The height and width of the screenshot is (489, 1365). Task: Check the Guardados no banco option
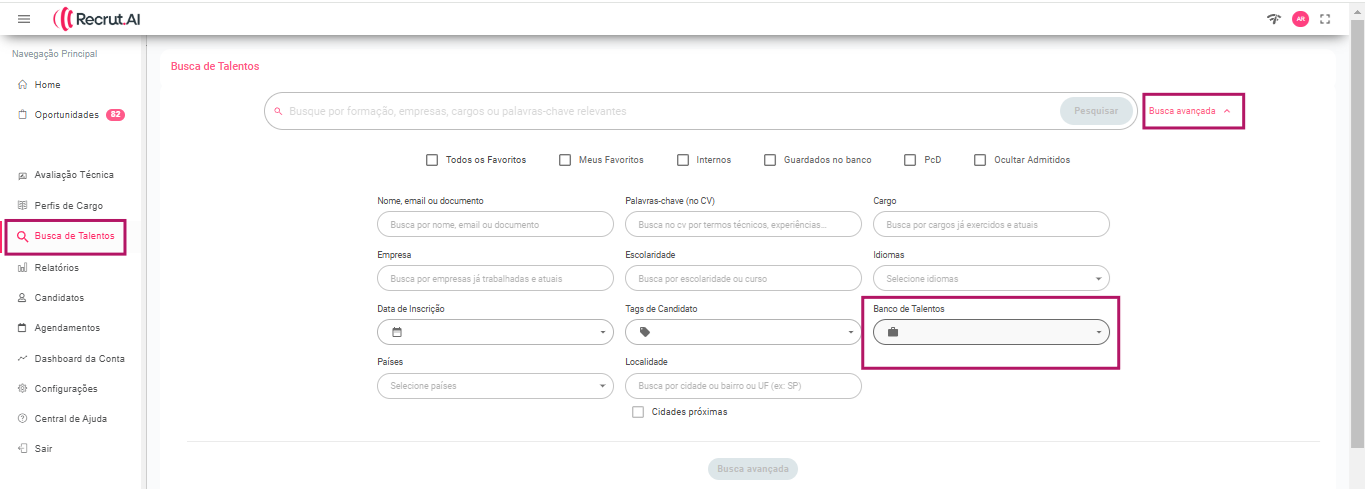tap(770, 160)
